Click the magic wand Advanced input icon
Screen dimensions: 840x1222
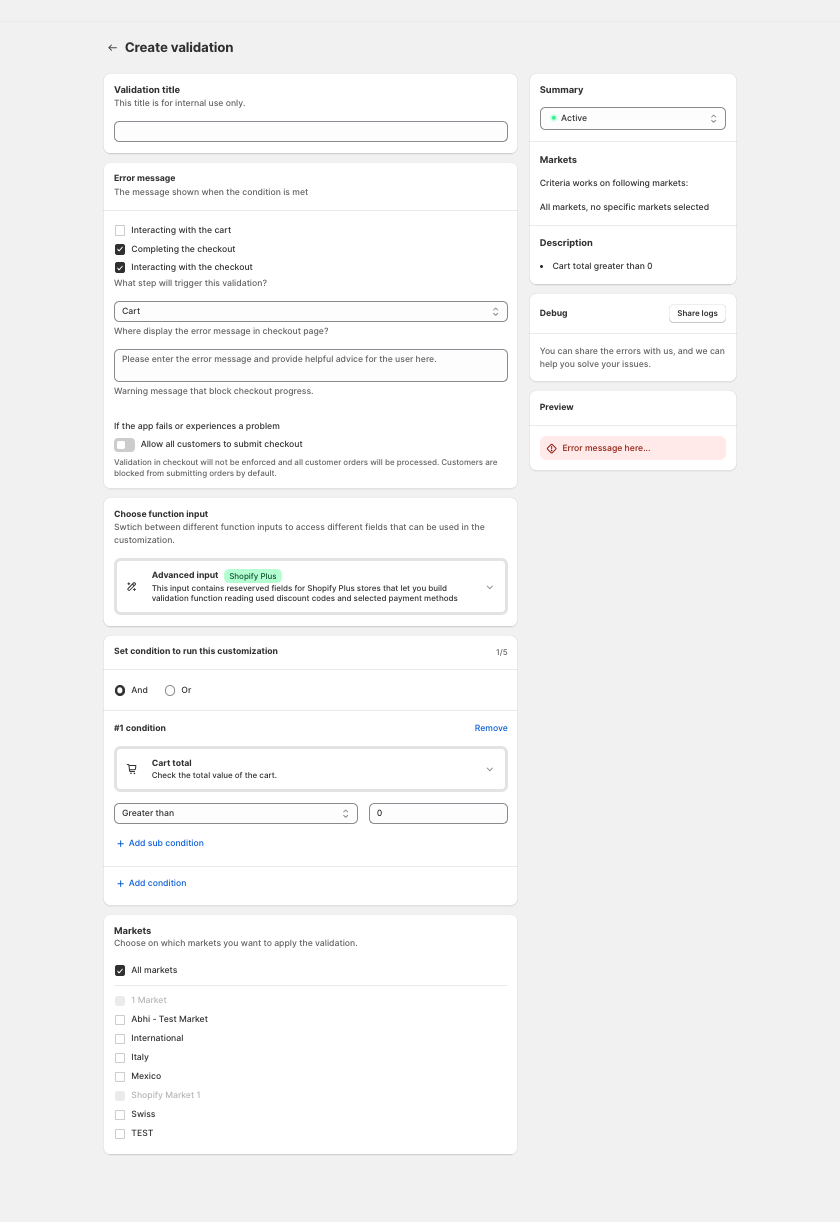131,587
